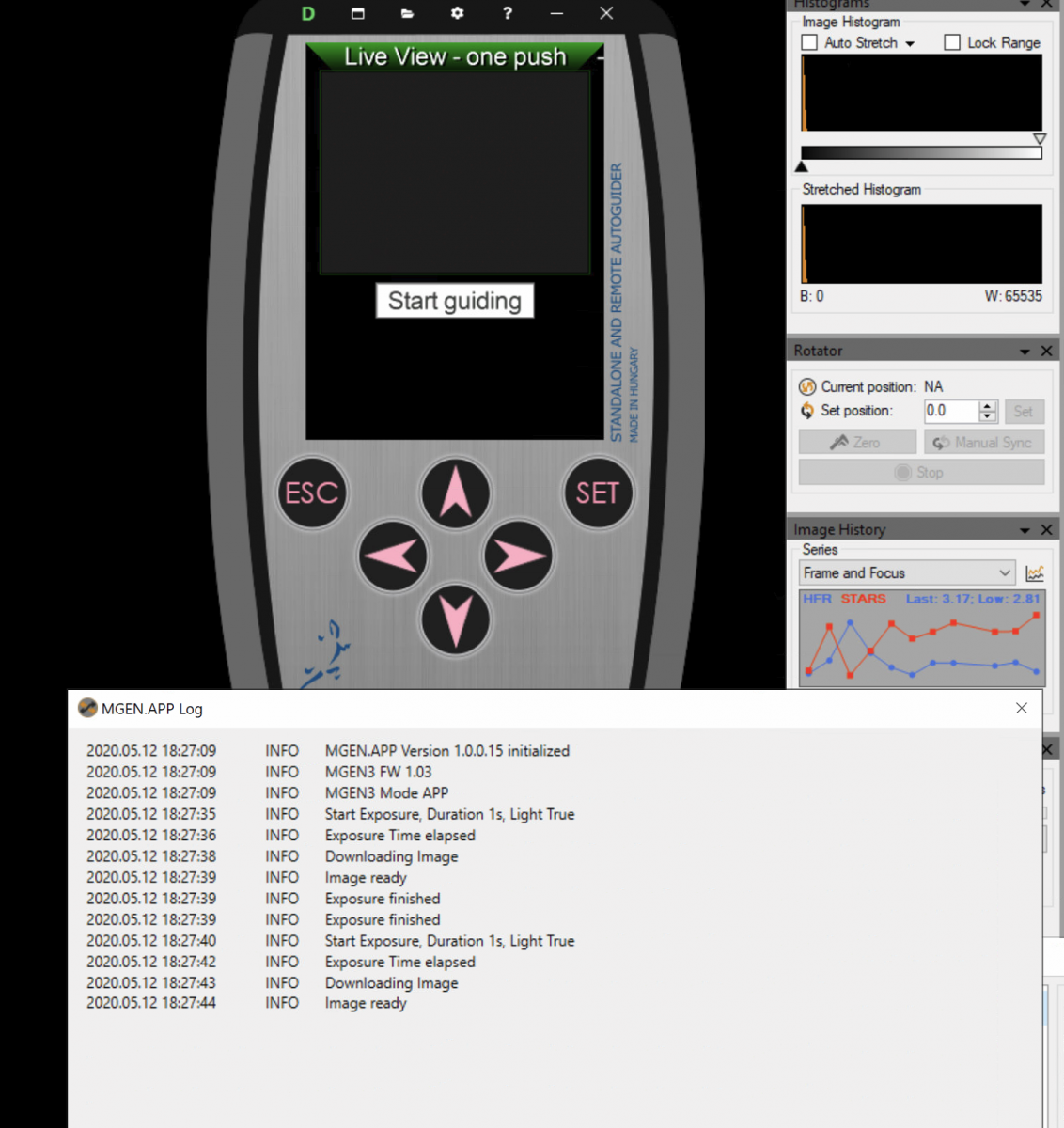Click the W: 65535 white level value
The image size is (1064, 1128).
pos(1013,296)
